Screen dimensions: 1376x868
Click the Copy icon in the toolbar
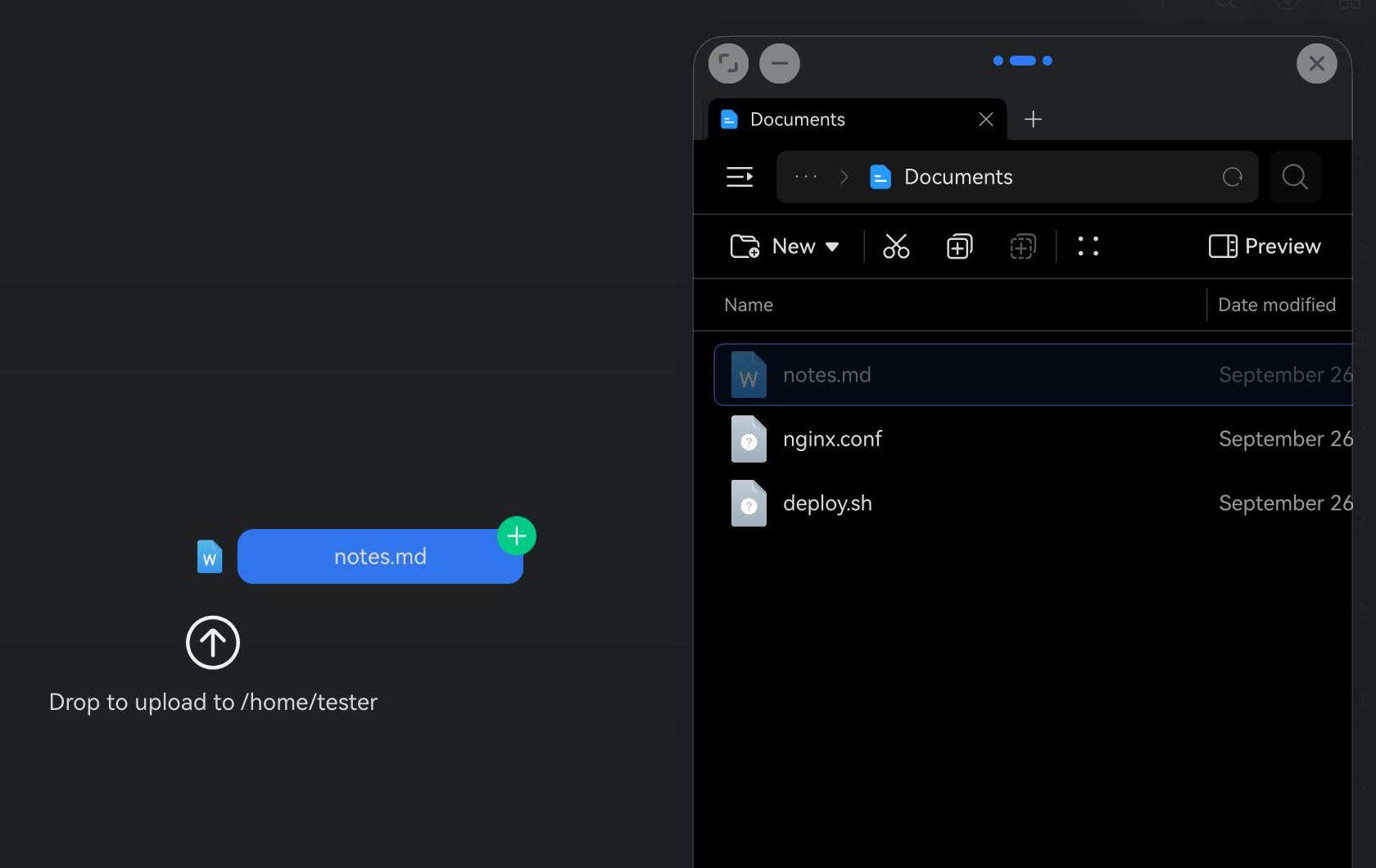959,246
